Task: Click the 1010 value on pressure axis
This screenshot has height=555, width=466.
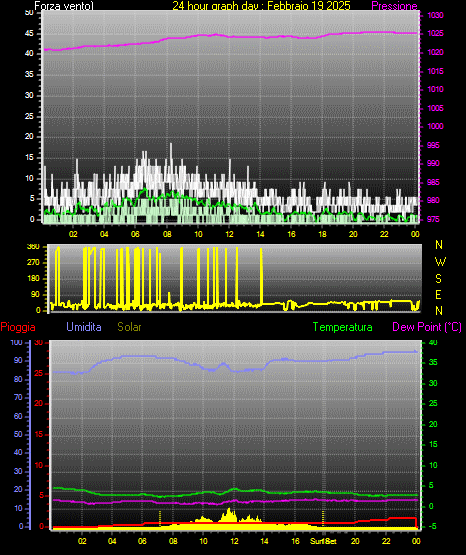Action: click(435, 89)
